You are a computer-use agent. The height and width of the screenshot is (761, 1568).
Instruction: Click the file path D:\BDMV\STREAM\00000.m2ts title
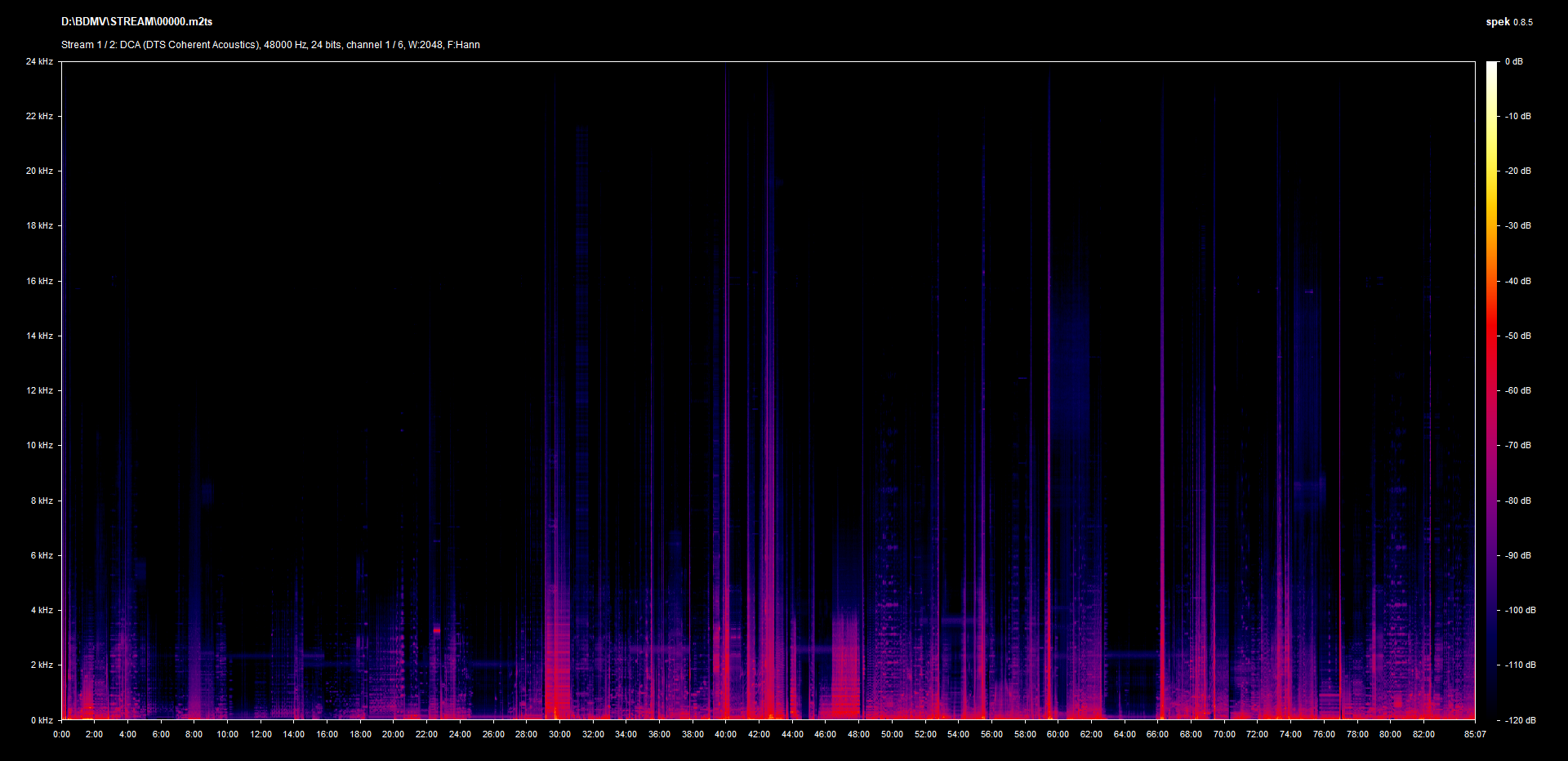(136, 22)
